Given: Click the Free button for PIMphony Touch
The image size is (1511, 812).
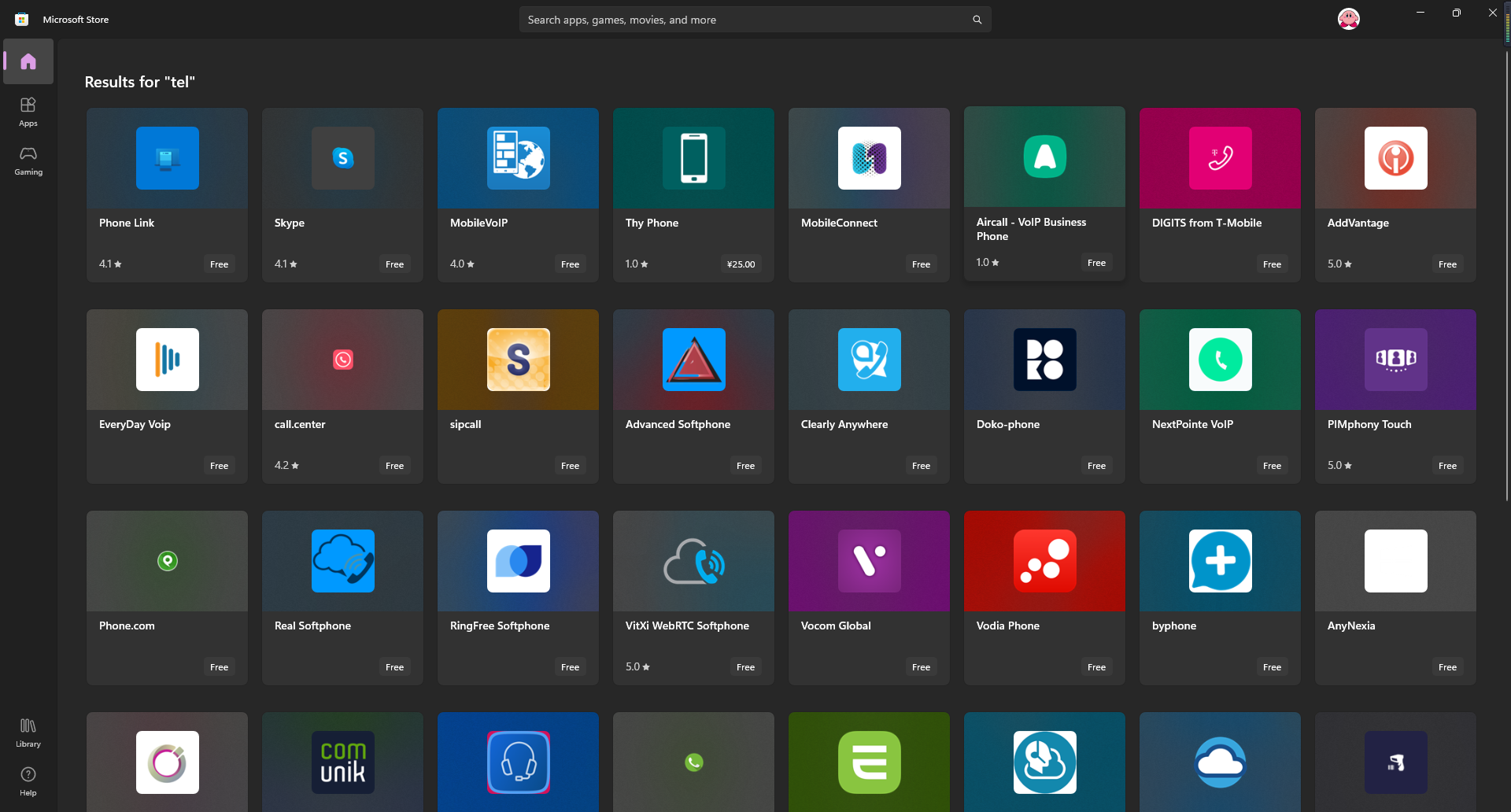Looking at the screenshot, I should pyautogui.click(x=1448, y=466).
